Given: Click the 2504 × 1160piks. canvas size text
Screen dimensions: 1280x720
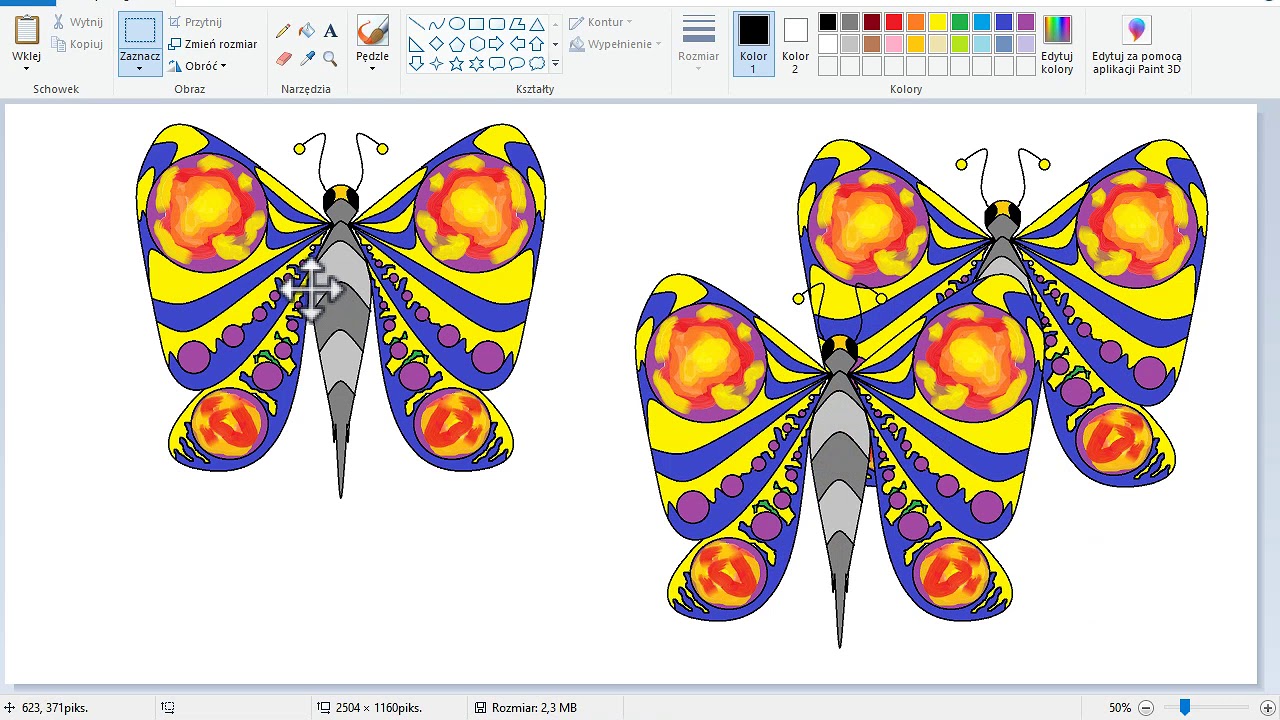Looking at the screenshot, I should tap(378, 708).
